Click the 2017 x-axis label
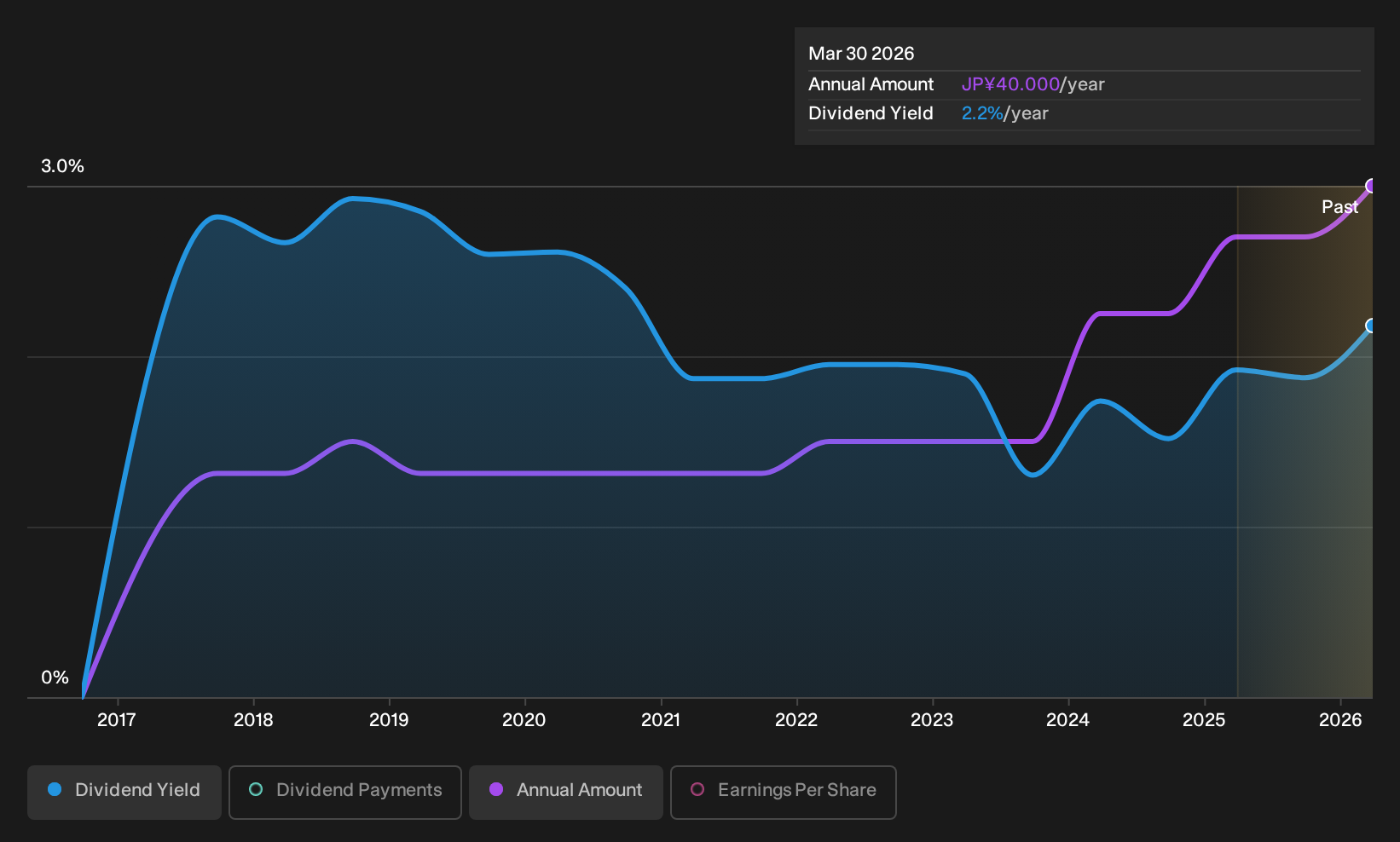The height and width of the screenshot is (842, 1400). tap(117, 720)
